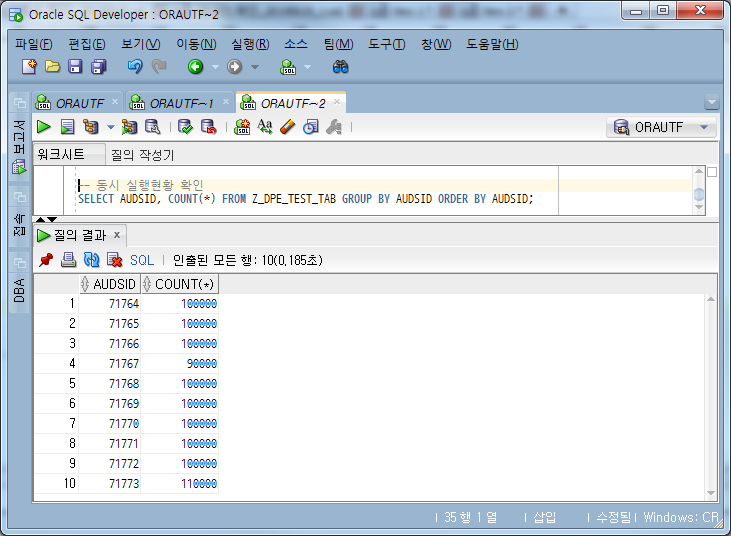Toggle upper/lower case with Aa icon
Screen dimensions: 731x536
click(x=265, y=127)
